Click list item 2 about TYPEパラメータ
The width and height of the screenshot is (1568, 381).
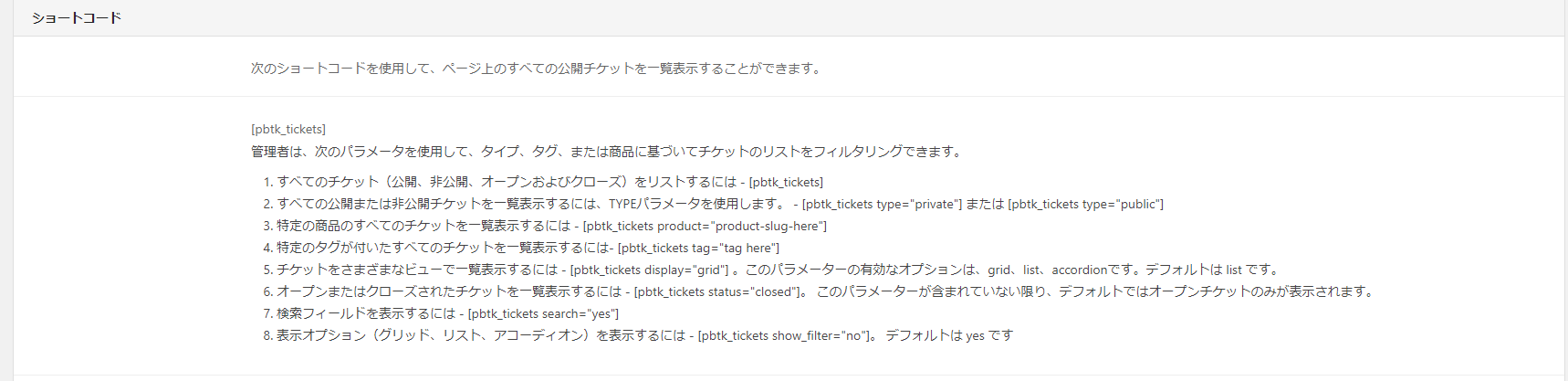pyautogui.click(x=720, y=204)
